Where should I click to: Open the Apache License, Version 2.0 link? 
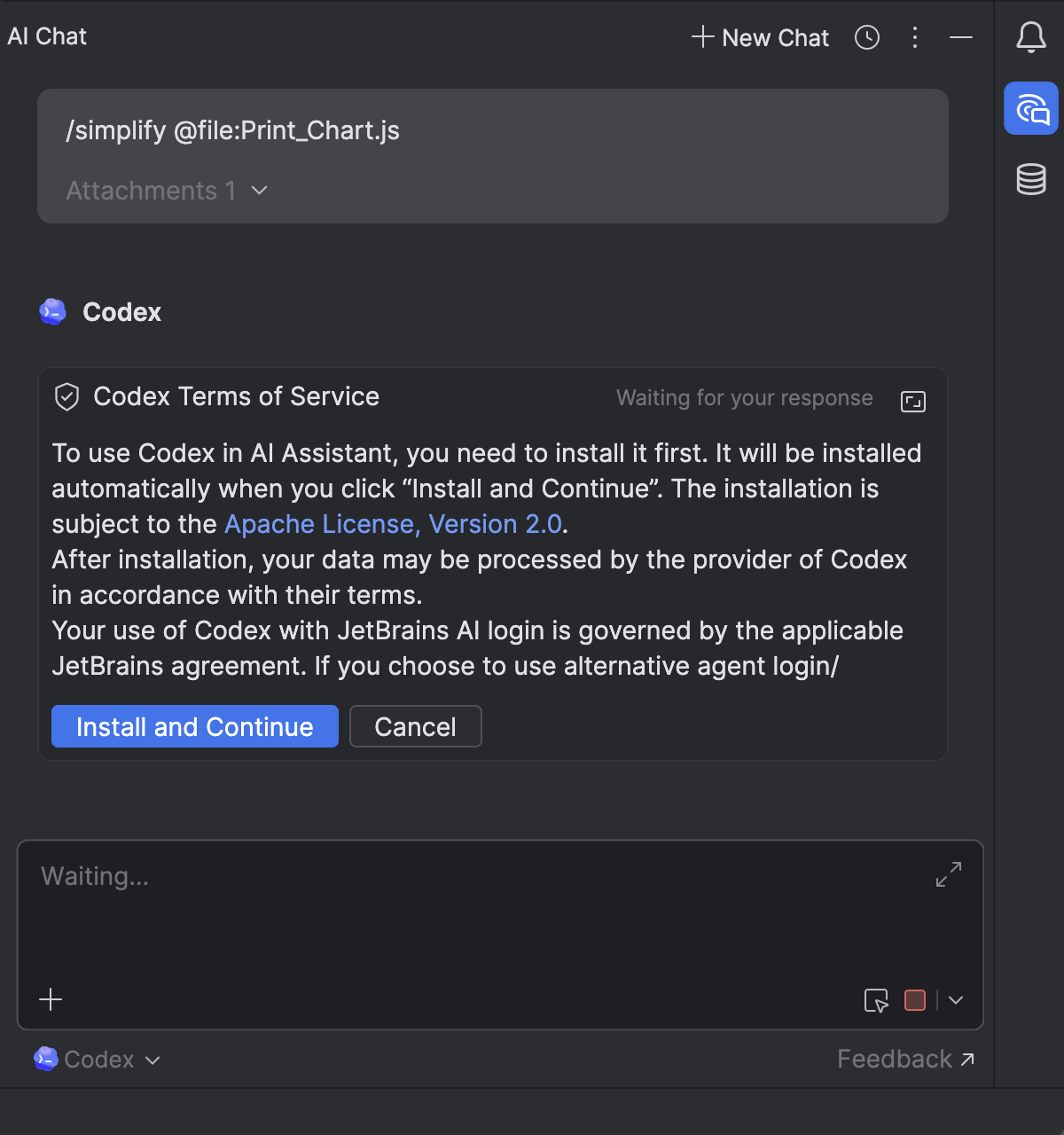[x=394, y=524]
